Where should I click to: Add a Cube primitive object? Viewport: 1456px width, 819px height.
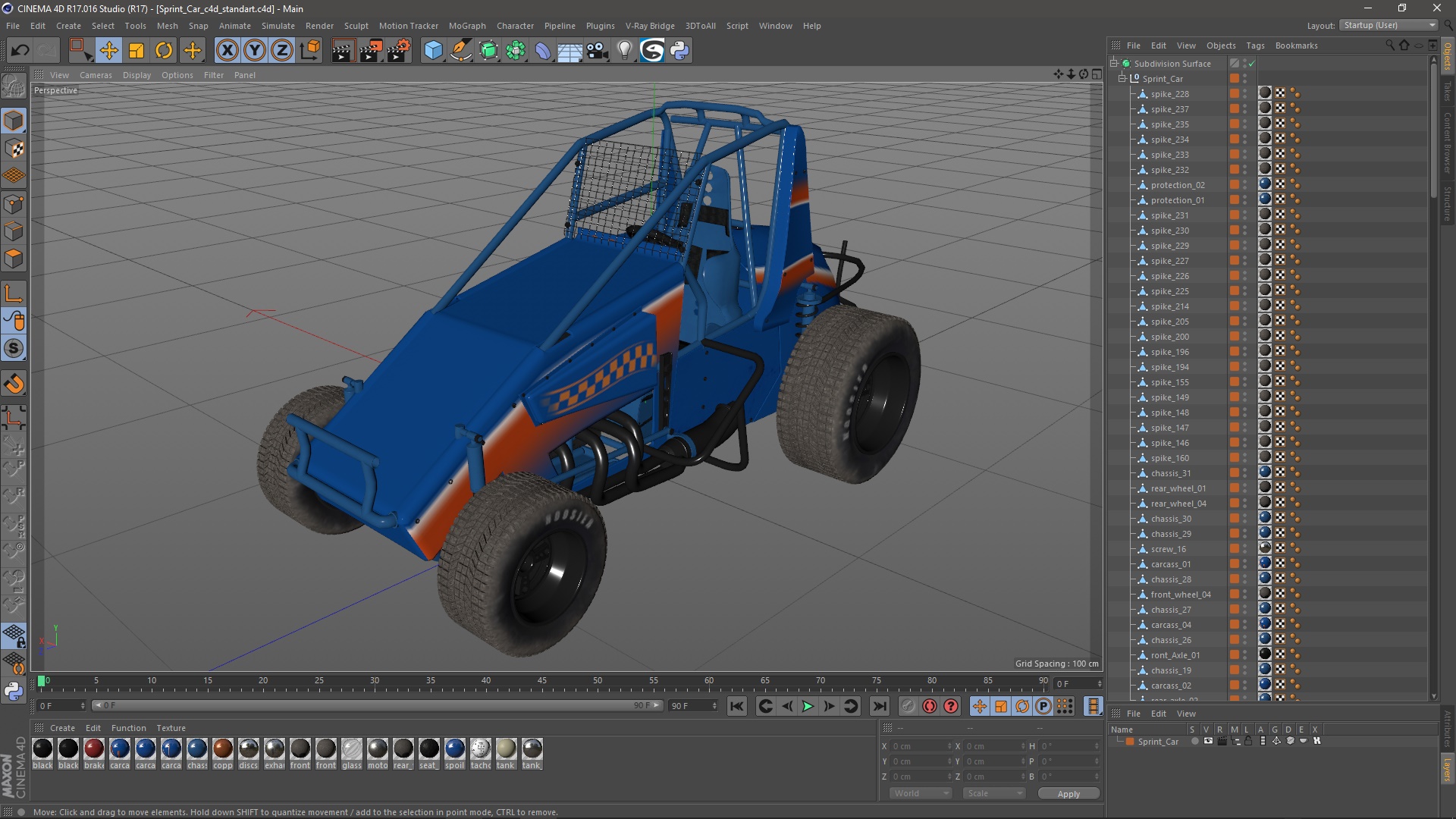(x=433, y=51)
